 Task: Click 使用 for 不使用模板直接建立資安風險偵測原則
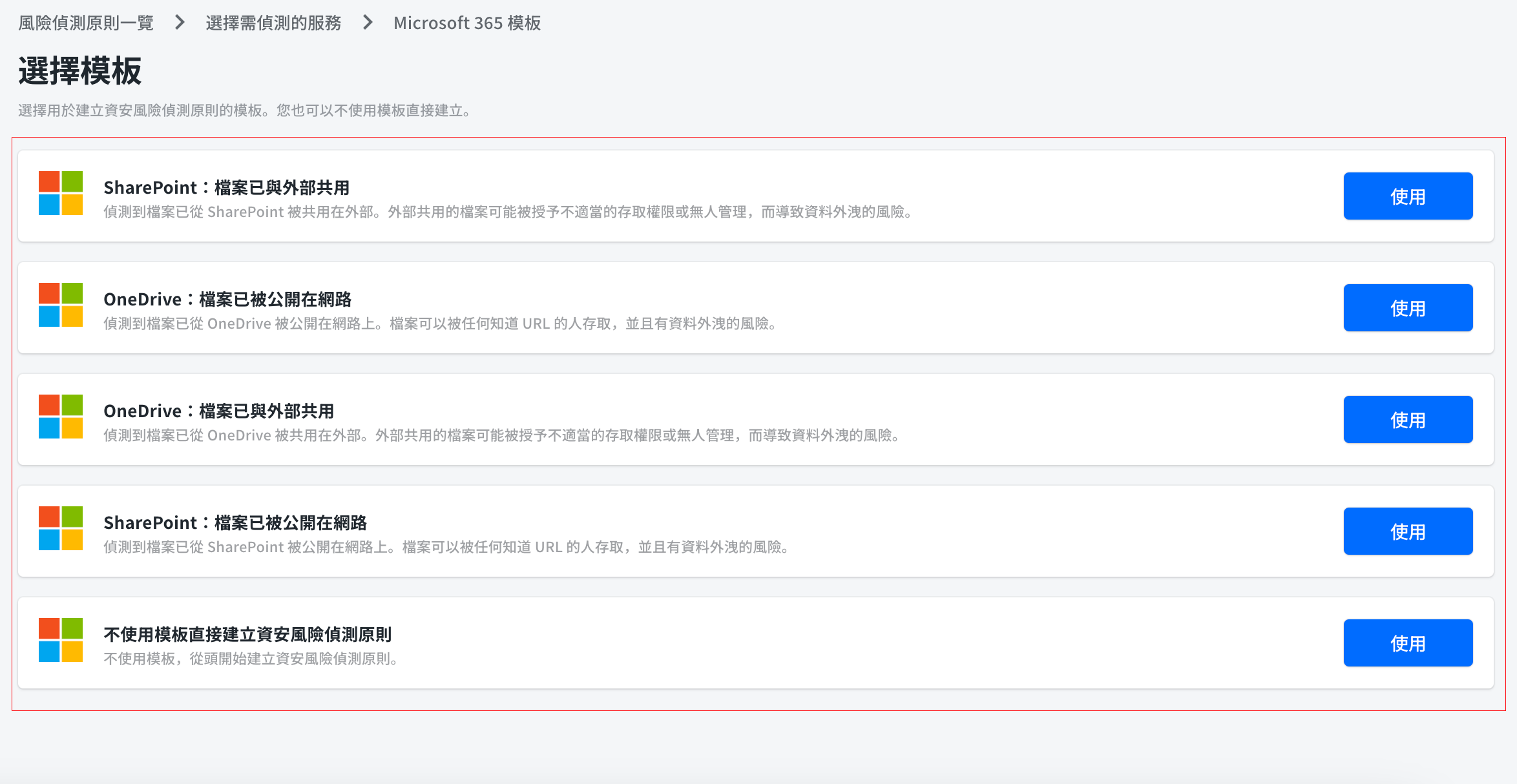click(1408, 643)
